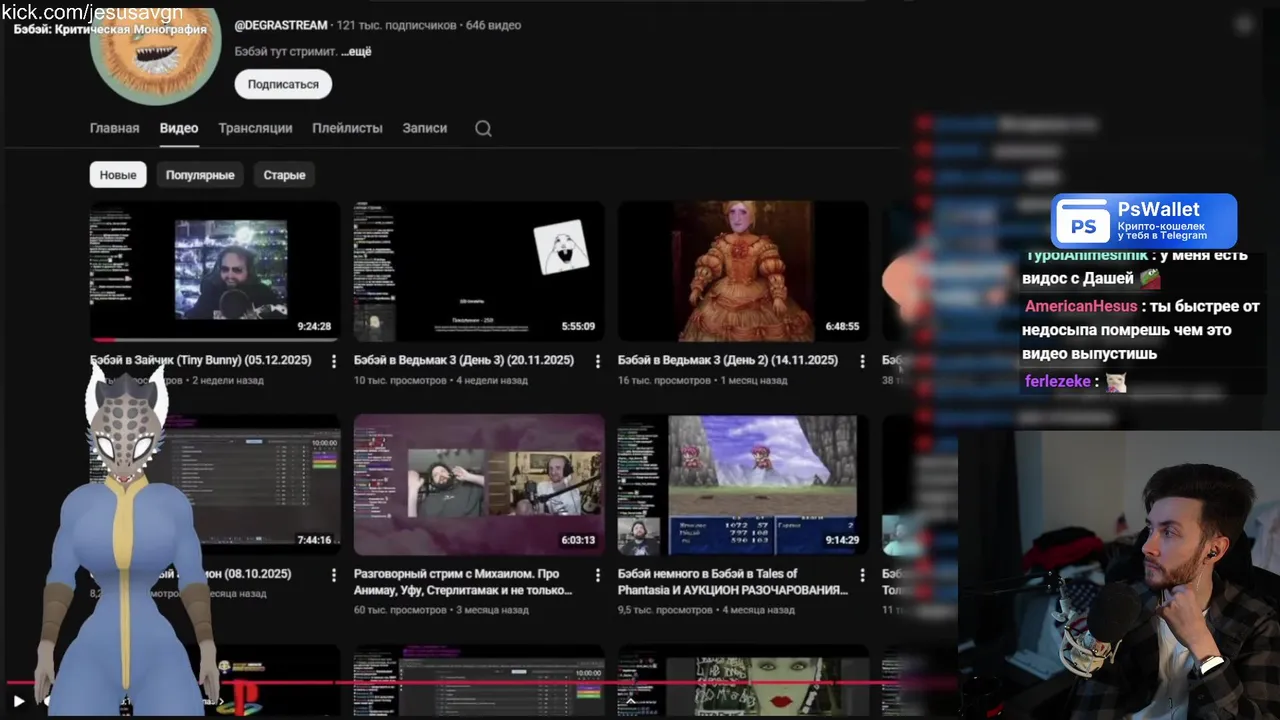This screenshot has height=720, width=1280.
Task: Click title Бэбэй в Ведьмак 3 (День 2)
Action: (728, 360)
